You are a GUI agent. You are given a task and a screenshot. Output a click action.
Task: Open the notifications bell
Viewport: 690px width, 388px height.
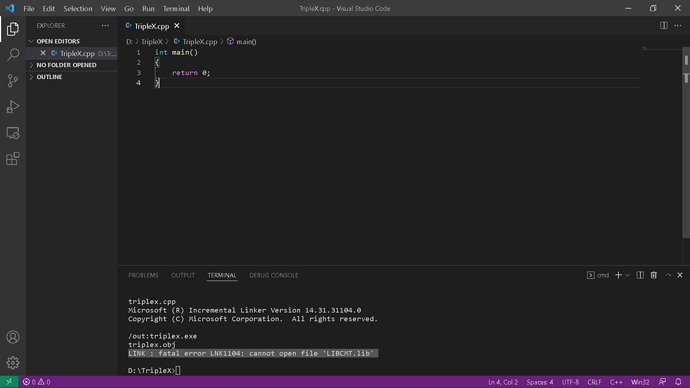point(678,382)
